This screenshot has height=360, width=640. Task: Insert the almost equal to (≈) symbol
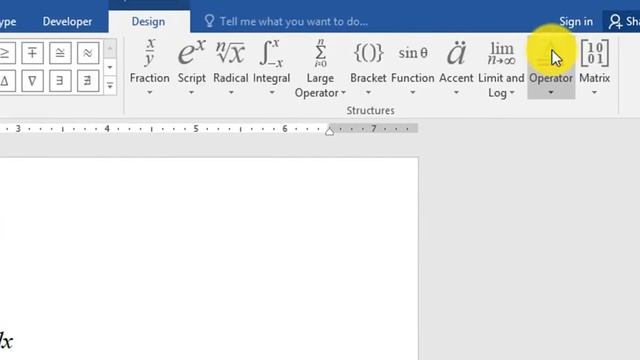[x=88, y=53]
